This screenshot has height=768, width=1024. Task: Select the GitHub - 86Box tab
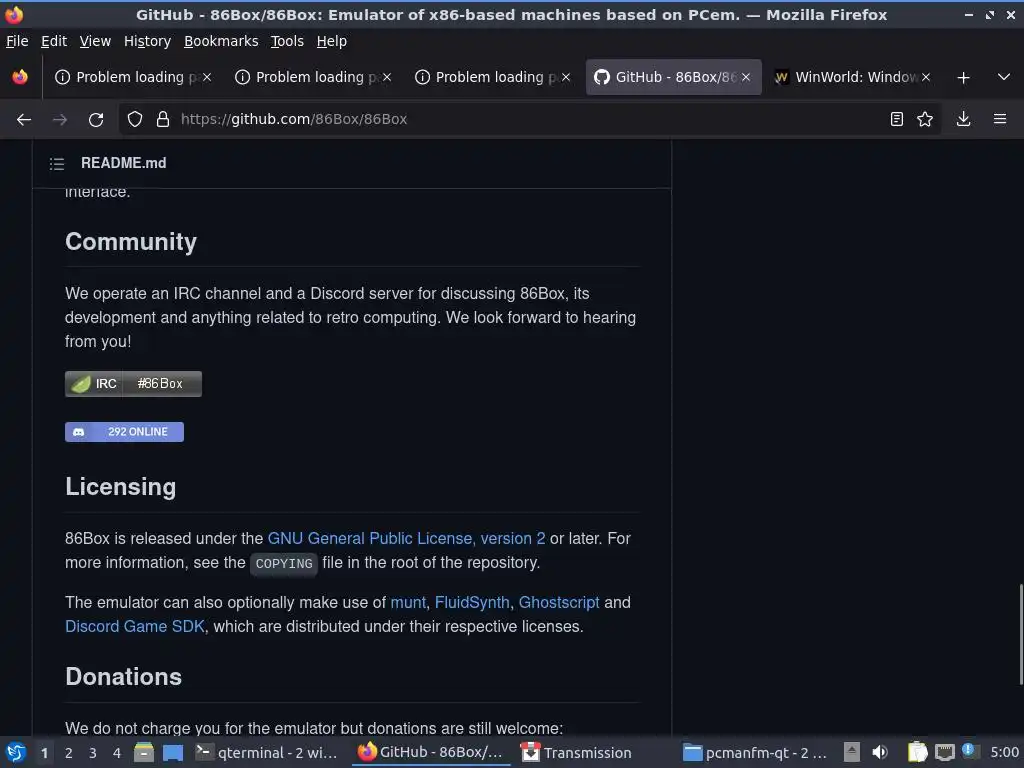point(673,77)
